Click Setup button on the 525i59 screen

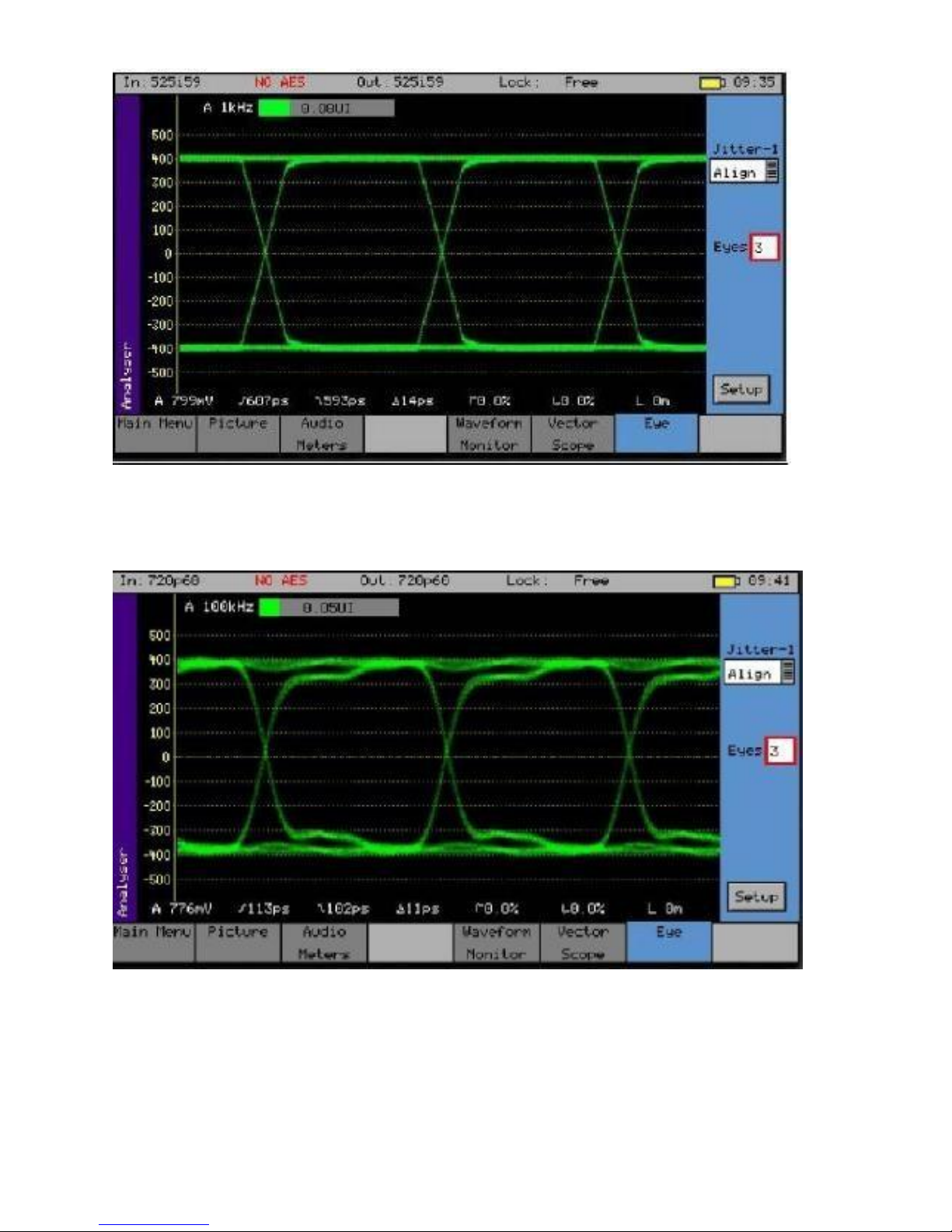741,389
